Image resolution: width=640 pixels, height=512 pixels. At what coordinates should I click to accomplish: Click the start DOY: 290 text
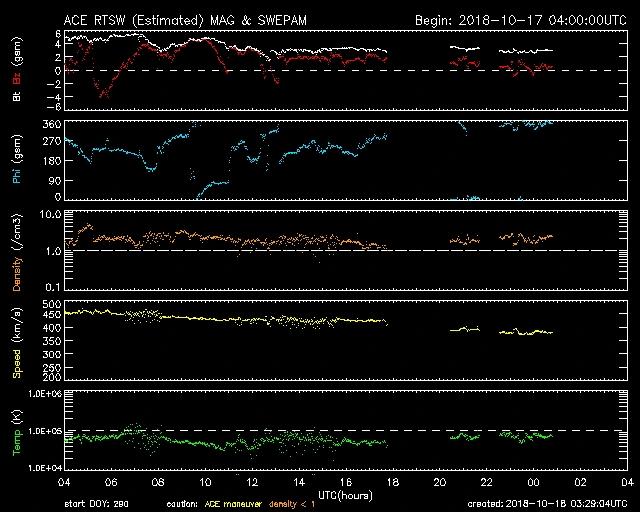pyautogui.click(x=96, y=504)
